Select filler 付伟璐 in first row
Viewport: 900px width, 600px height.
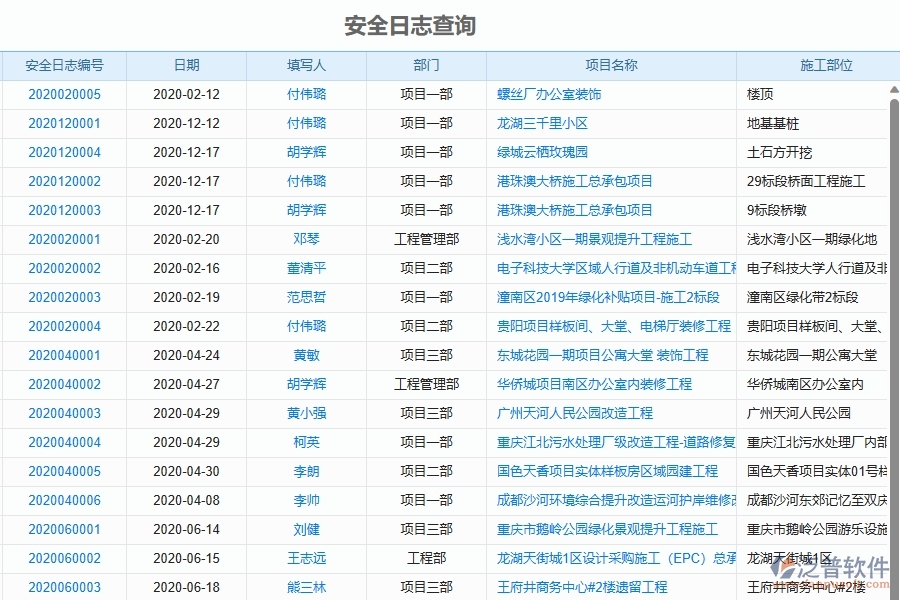pyautogui.click(x=306, y=94)
